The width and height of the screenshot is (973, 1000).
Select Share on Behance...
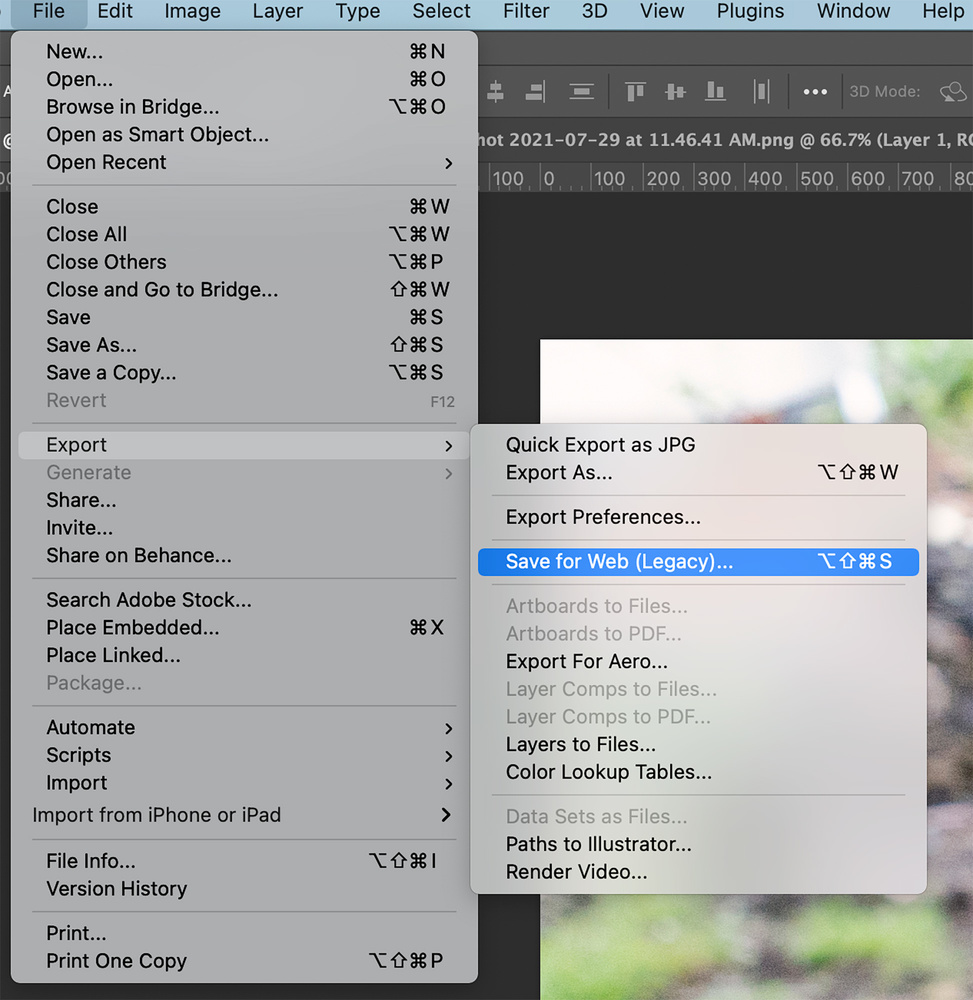[244, 556]
